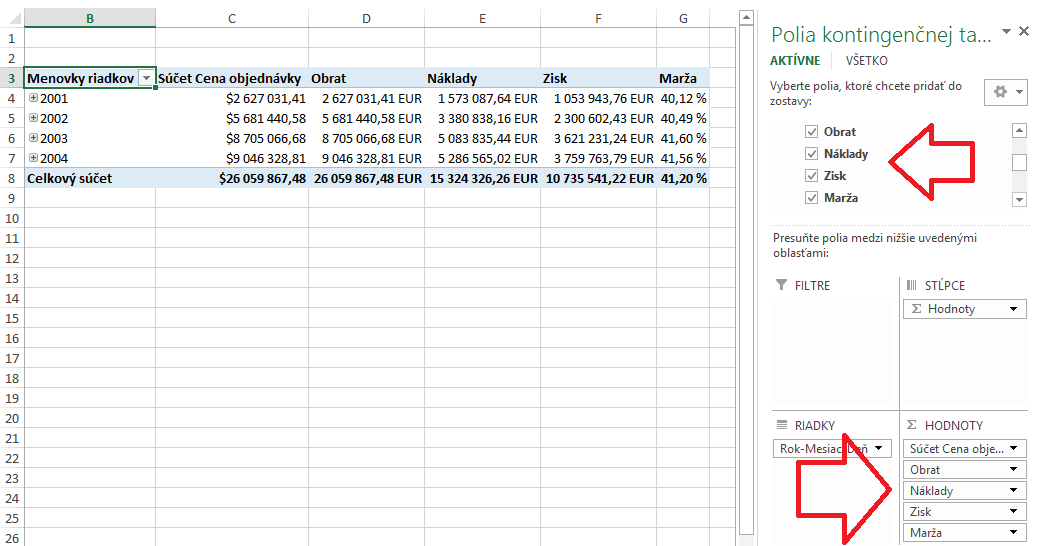
Task: Select row 8 header
Action: [12, 178]
